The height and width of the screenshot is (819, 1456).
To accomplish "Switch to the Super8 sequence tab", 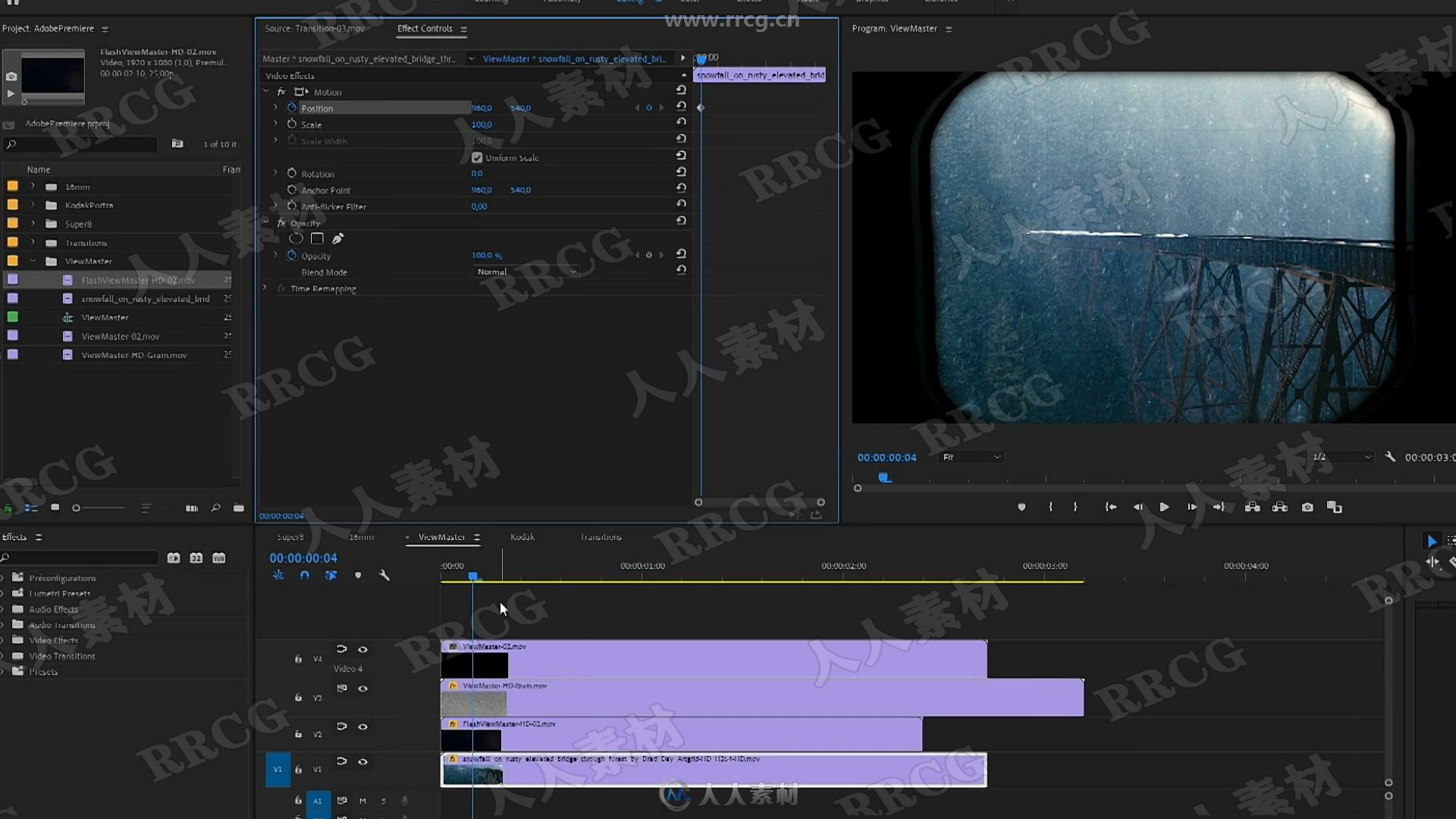I will tap(290, 537).
